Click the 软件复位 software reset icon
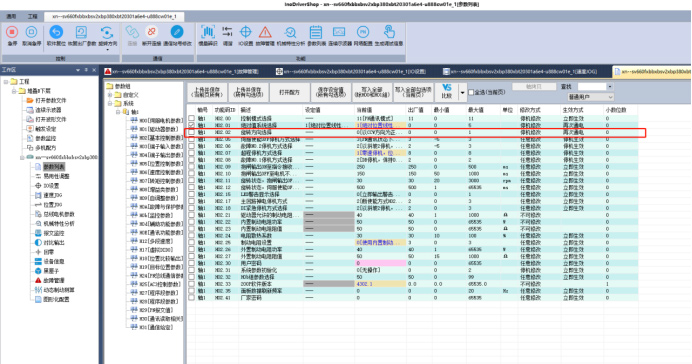This screenshot has width=692, height=364. pos(56,35)
